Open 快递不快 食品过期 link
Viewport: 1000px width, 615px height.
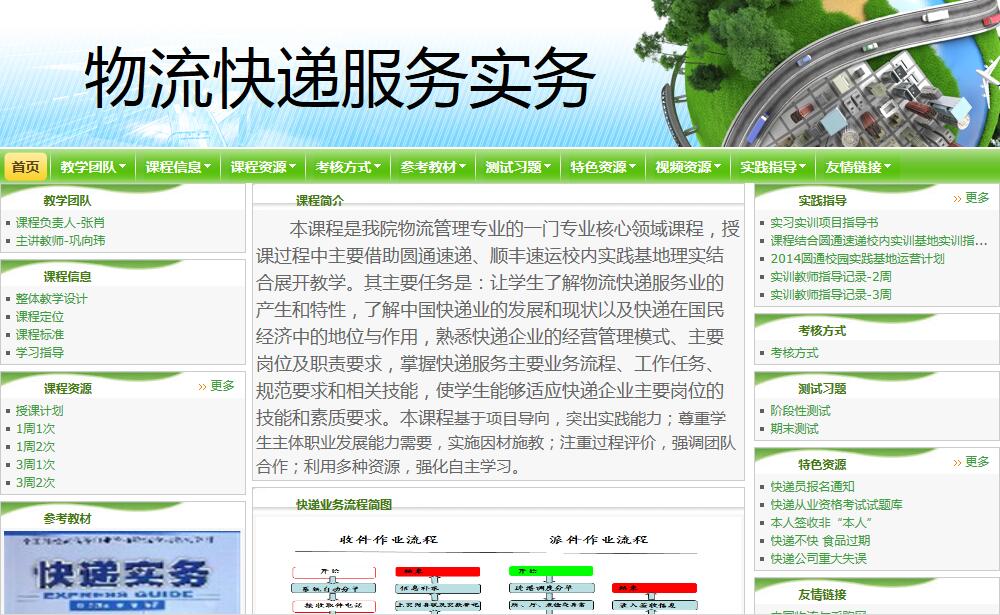pos(820,540)
